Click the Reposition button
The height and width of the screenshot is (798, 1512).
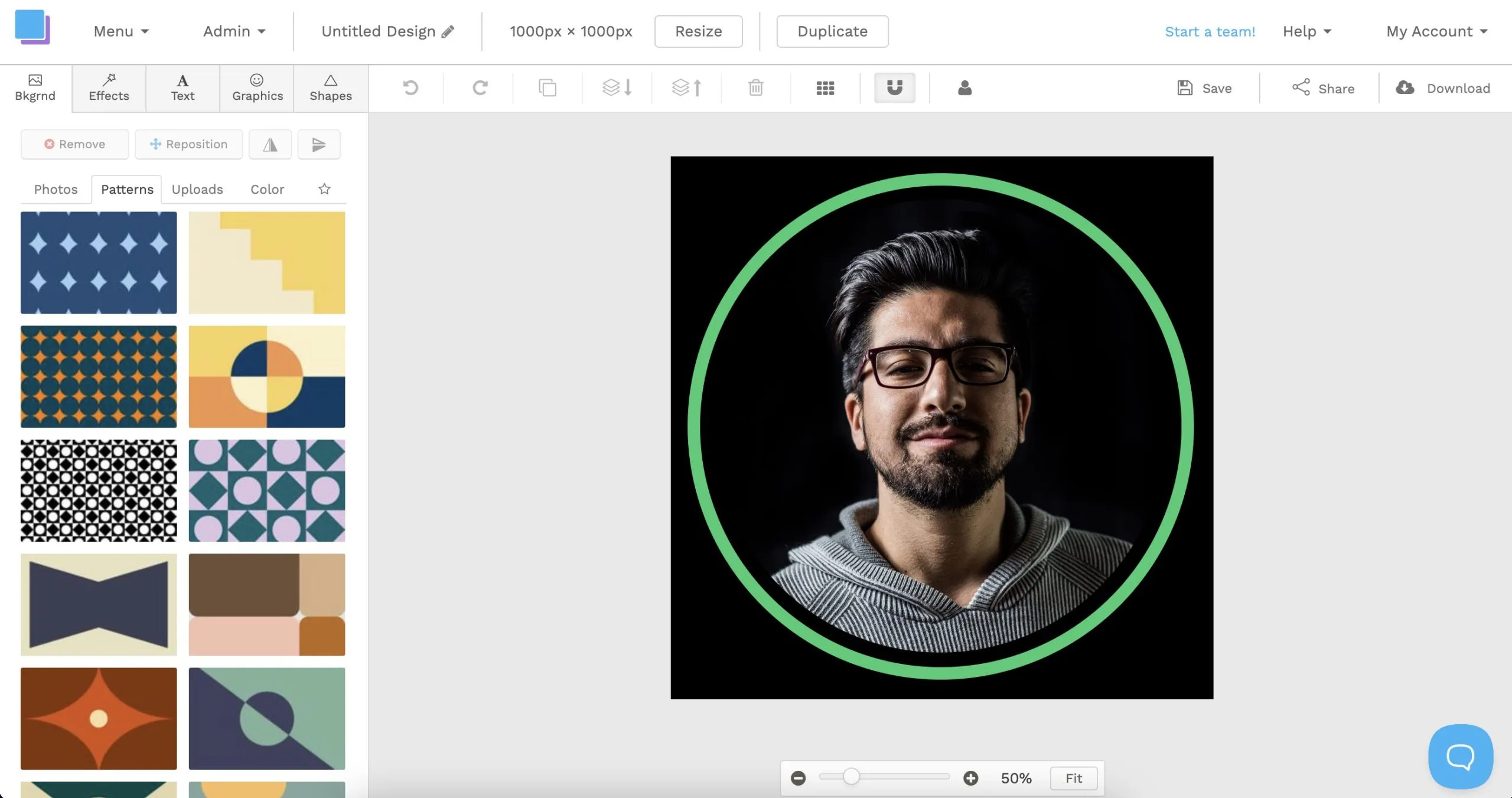coord(188,144)
